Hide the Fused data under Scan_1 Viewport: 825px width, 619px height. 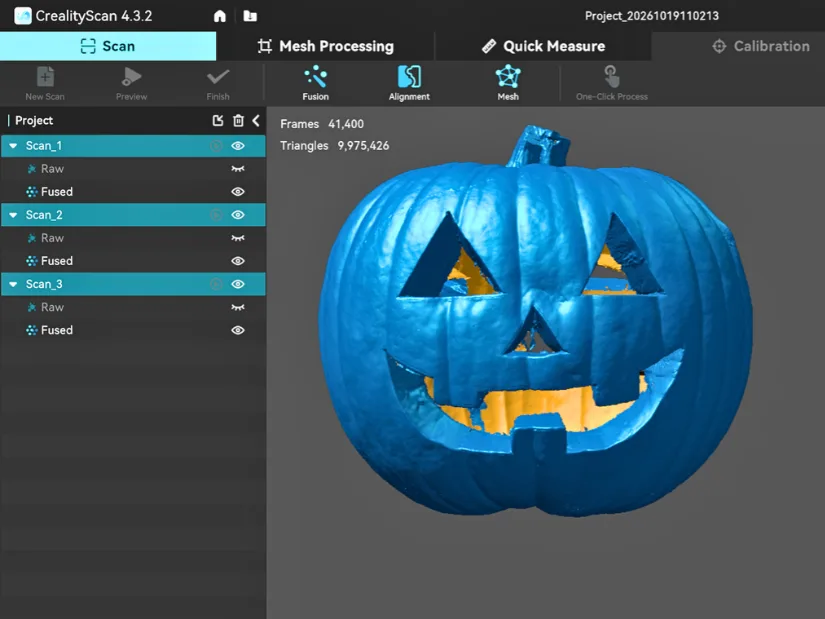point(238,192)
